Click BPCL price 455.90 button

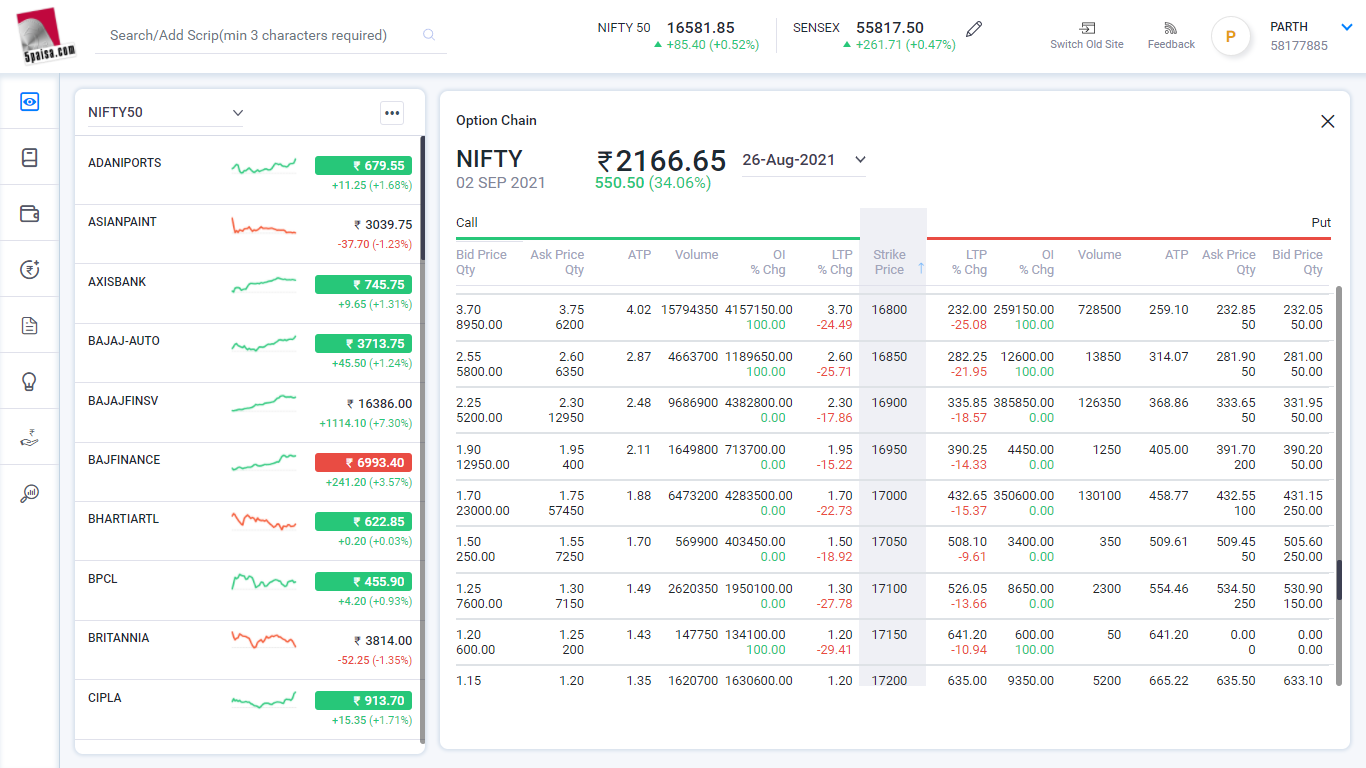click(363, 582)
